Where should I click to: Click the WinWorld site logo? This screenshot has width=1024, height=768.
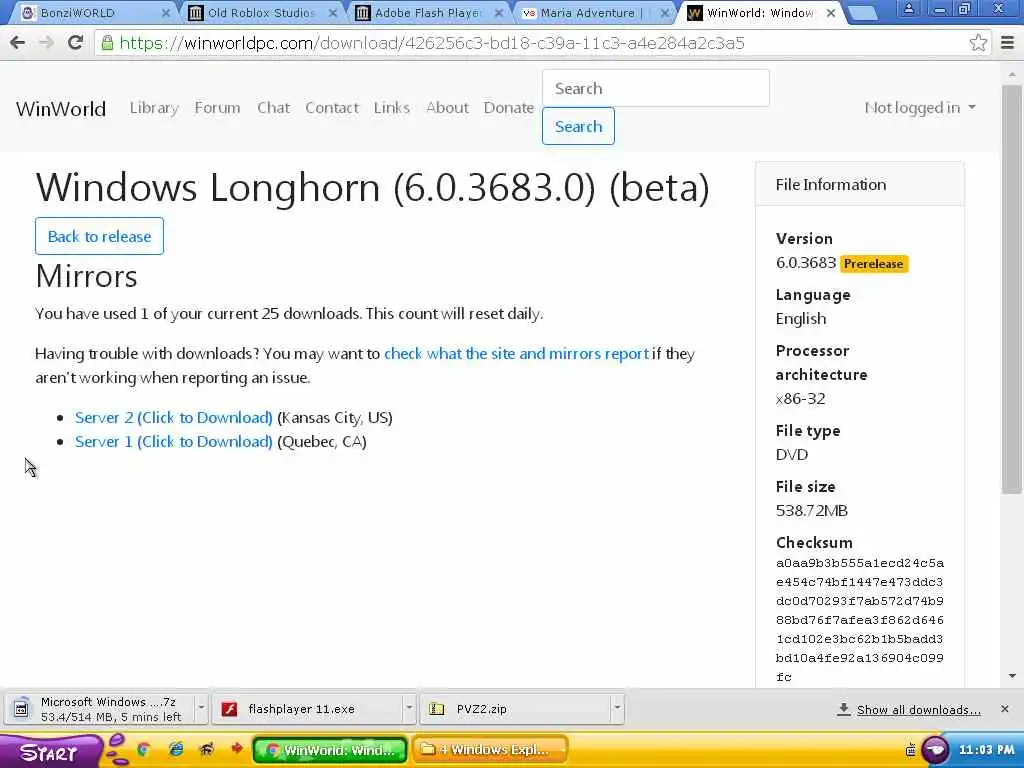(x=61, y=108)
